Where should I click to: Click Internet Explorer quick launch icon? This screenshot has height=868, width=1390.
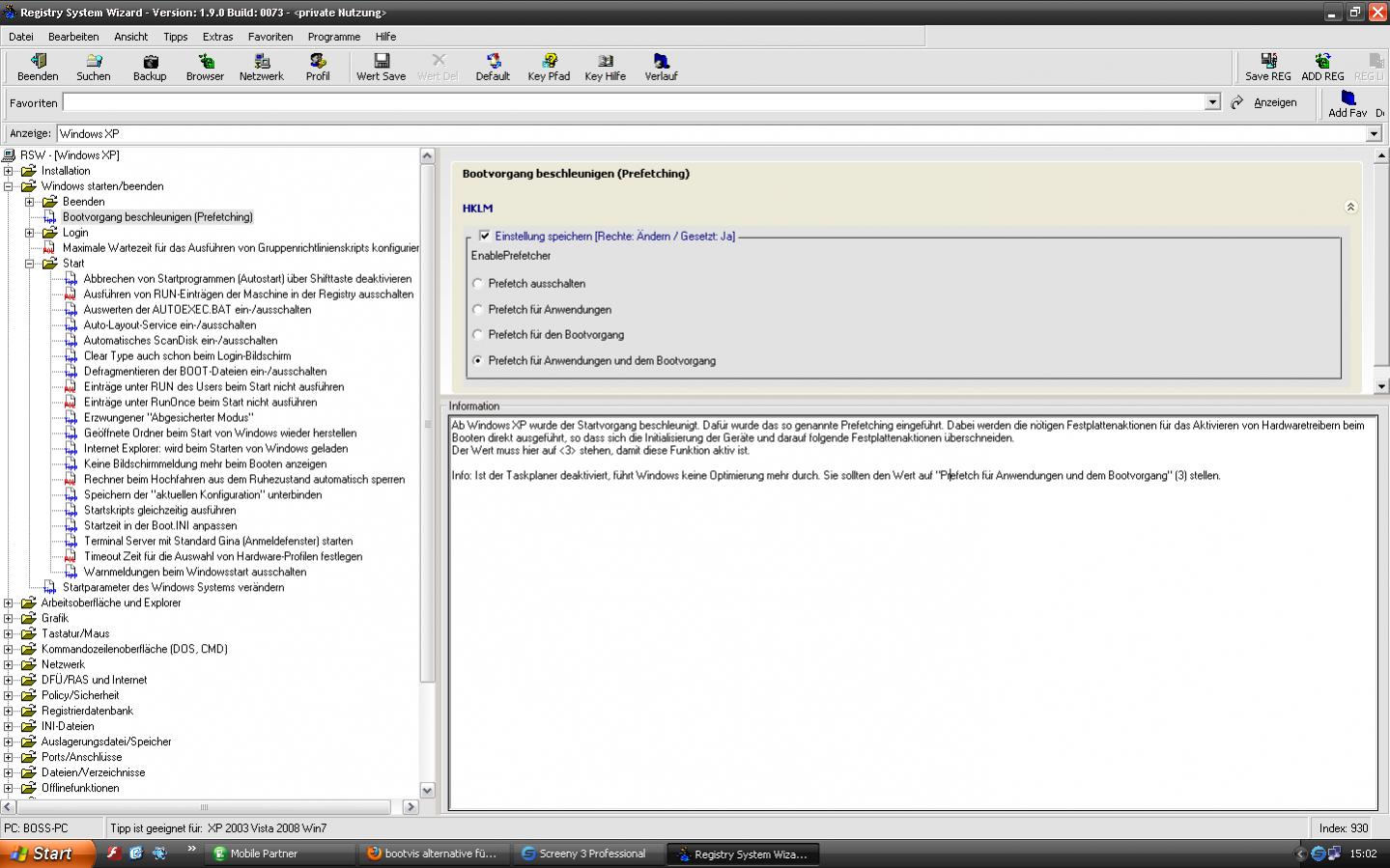pyautogui.click(x=136, y=853)
